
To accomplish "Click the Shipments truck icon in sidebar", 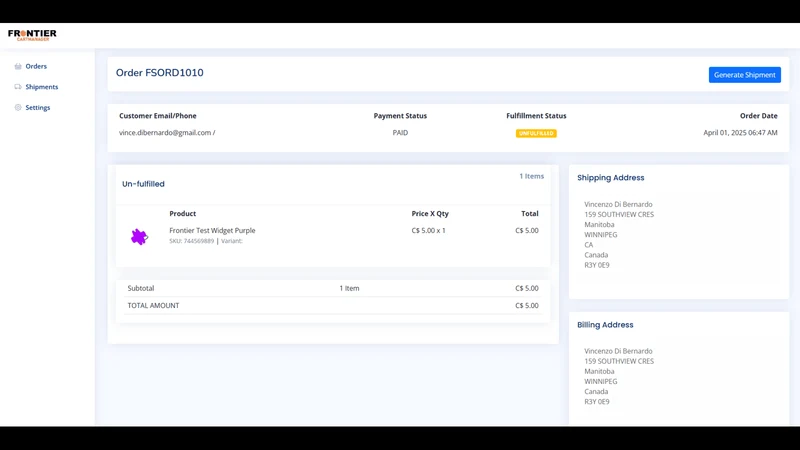I will (18, 87).
